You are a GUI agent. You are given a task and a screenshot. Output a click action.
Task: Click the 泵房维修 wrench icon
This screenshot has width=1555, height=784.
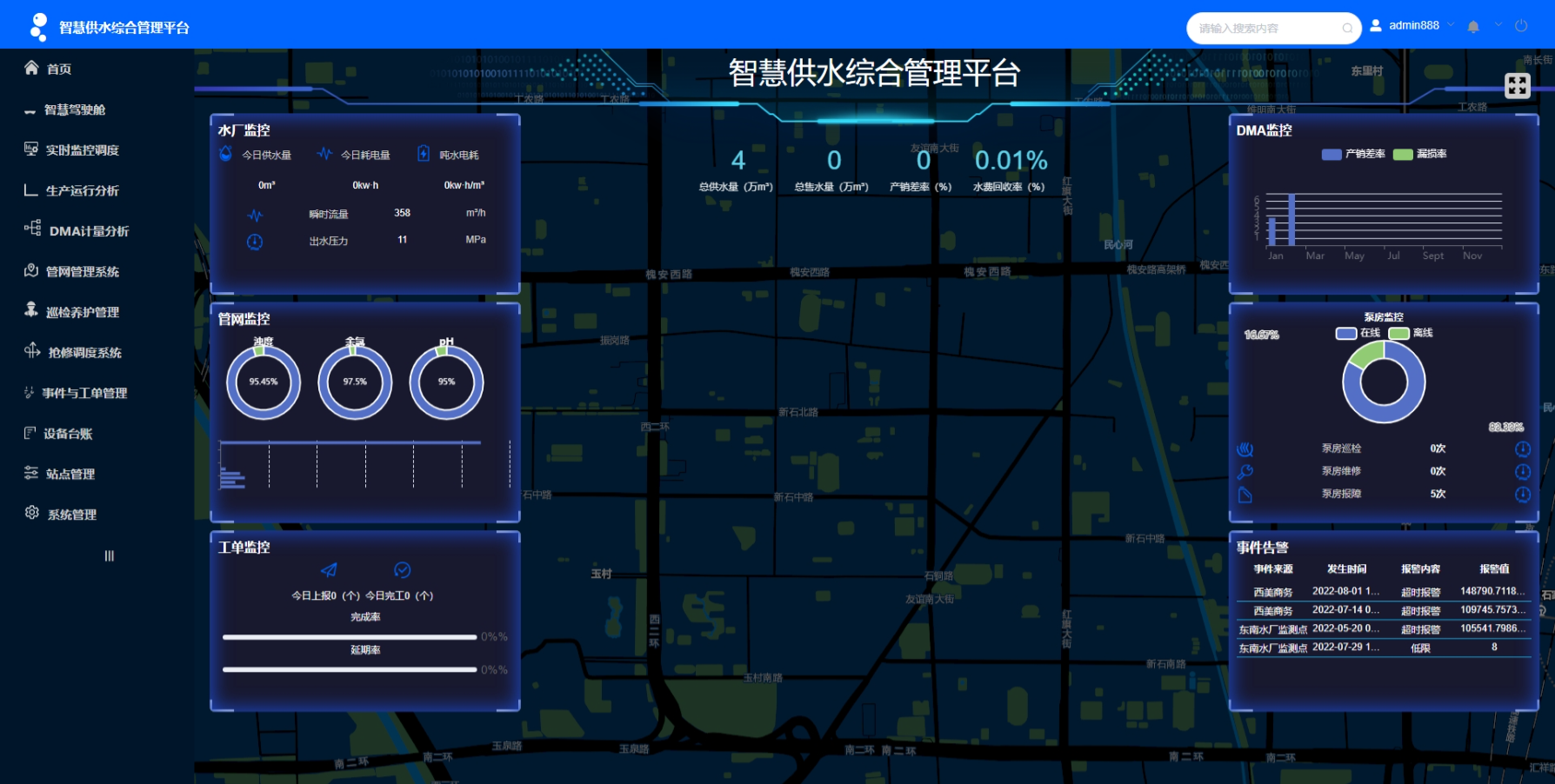[x=1245, y=472]
